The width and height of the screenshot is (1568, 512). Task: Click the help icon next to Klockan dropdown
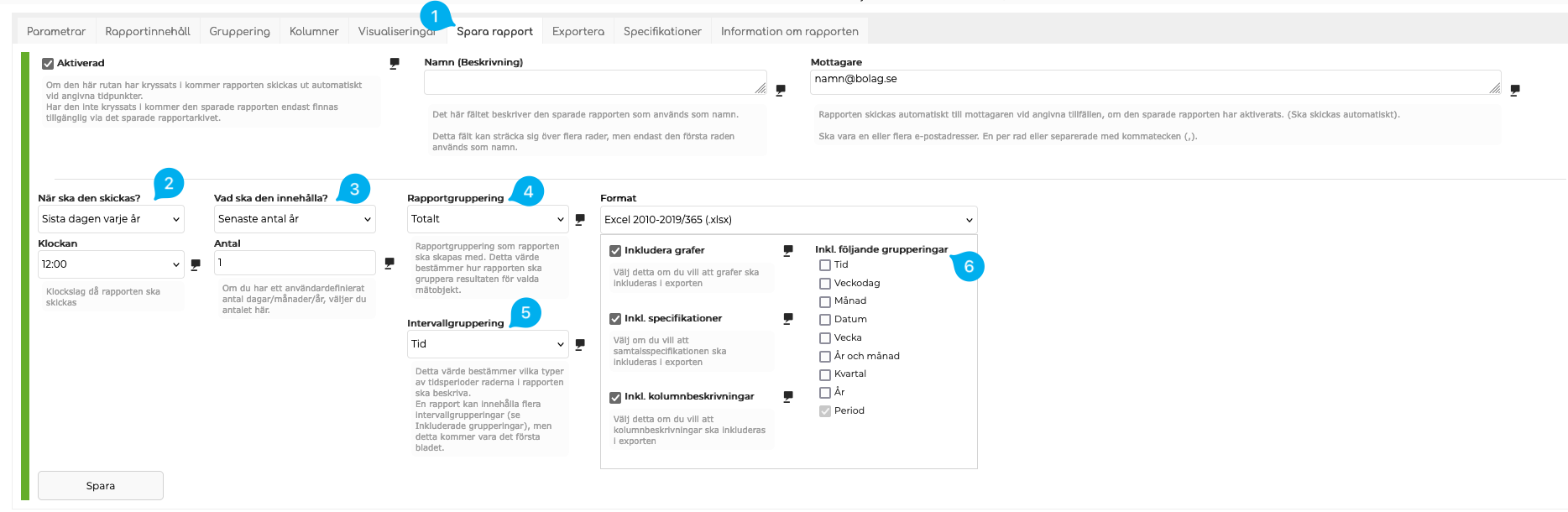click(196, 264)
